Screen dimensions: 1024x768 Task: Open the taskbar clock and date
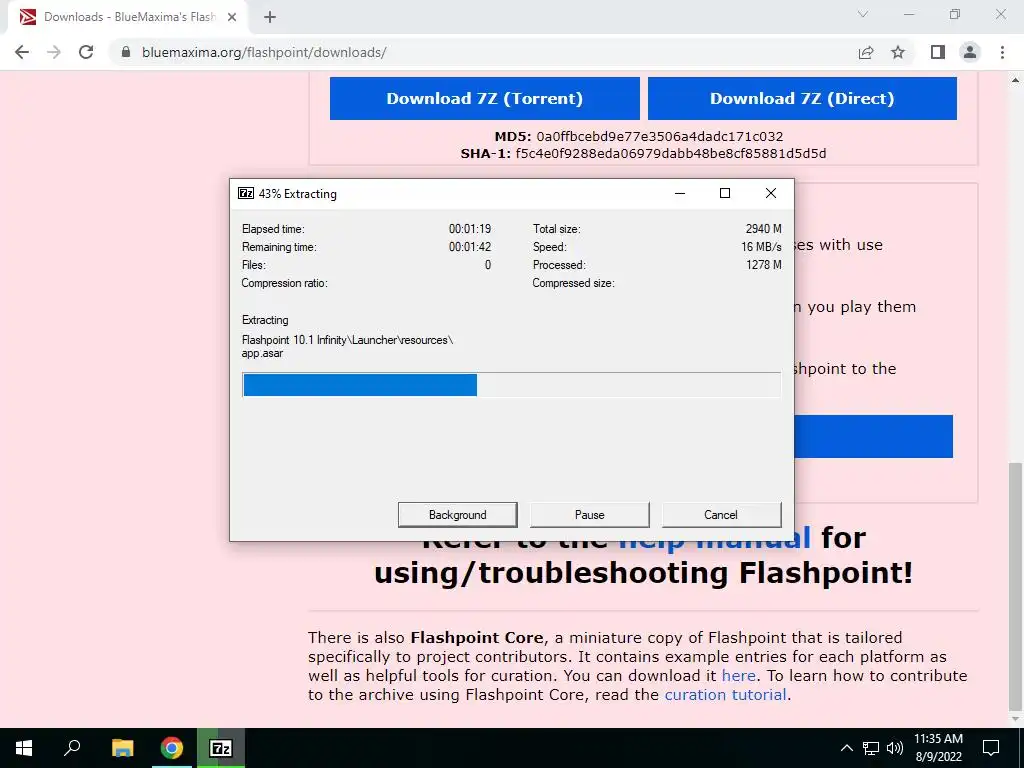(x=938, y=748)
